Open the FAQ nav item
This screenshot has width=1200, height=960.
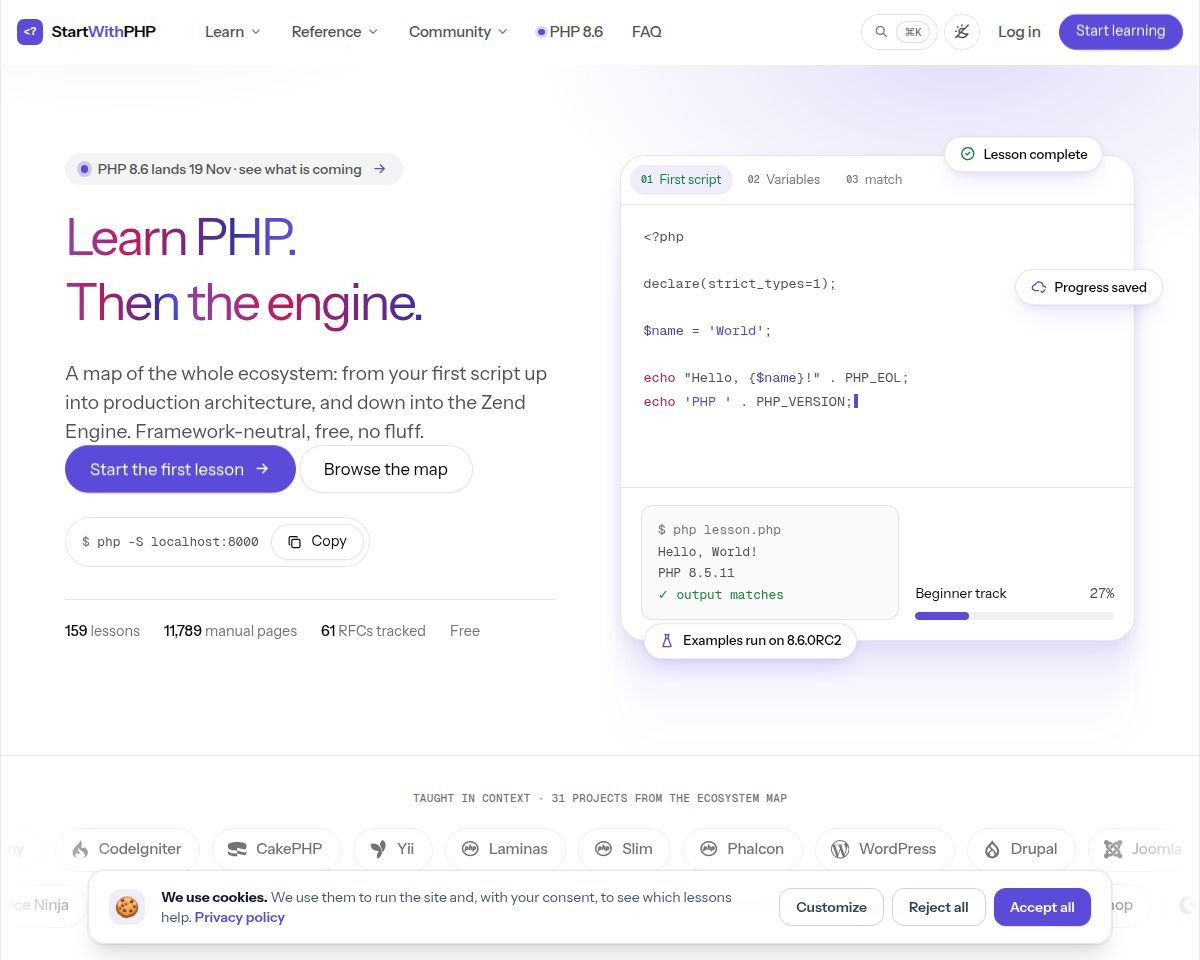(x=647, y=32)
